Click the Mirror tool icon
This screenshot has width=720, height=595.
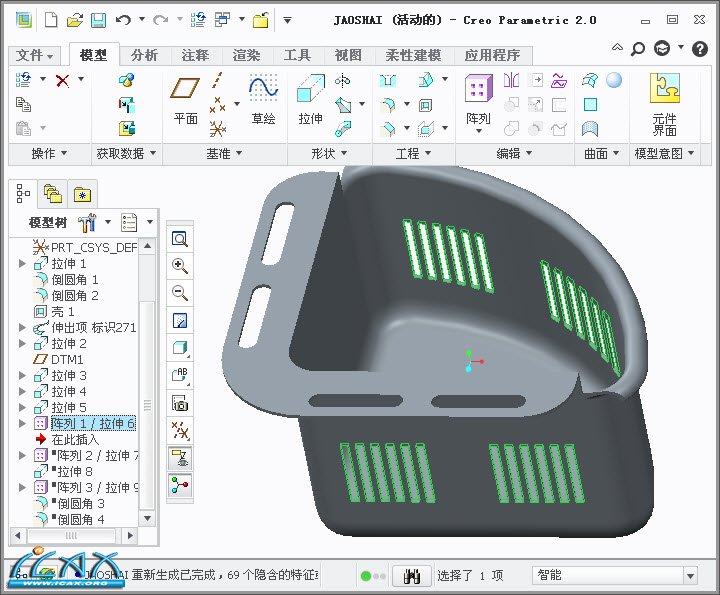511,80
